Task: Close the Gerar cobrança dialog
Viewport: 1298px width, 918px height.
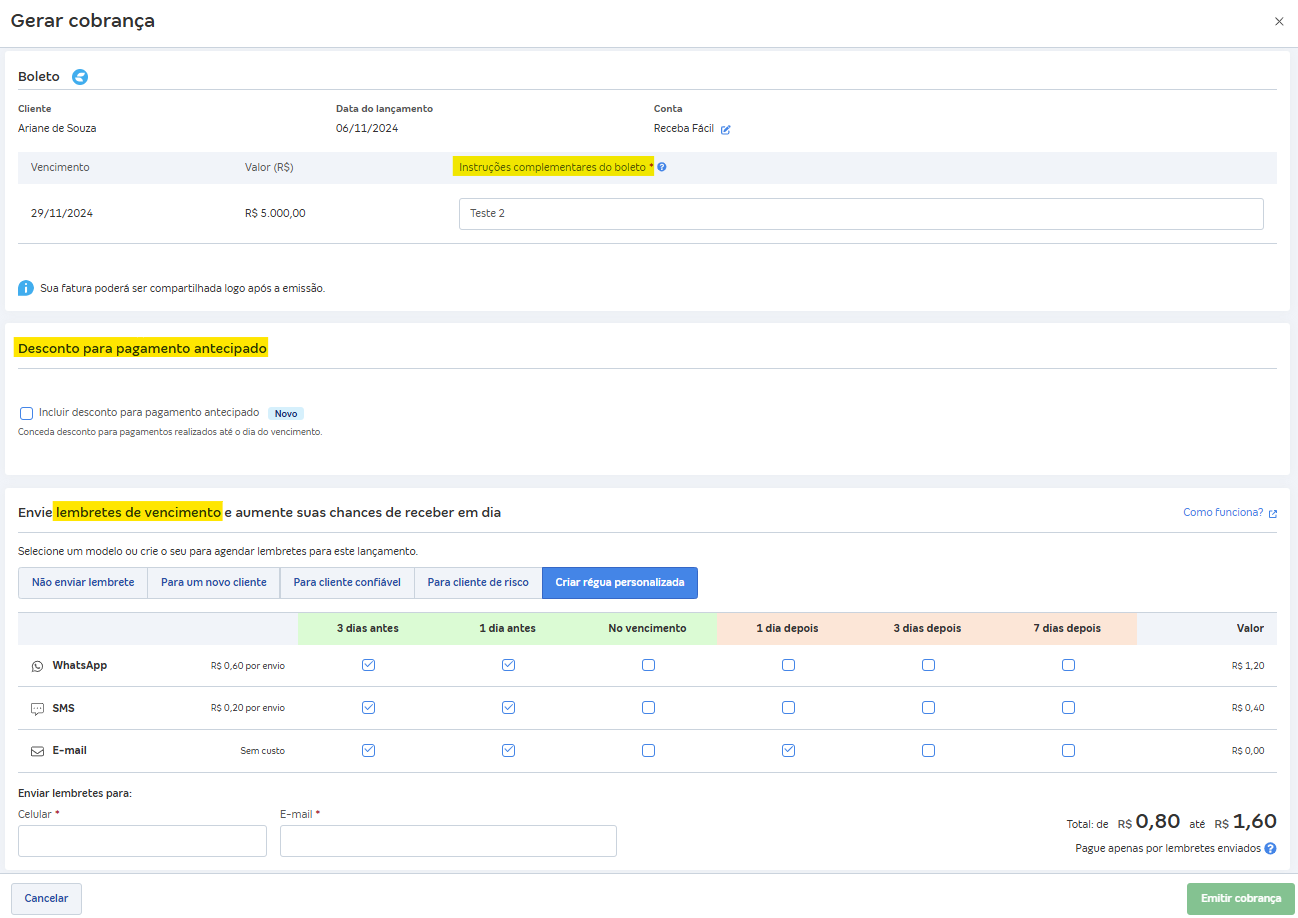Action: point(1279,21)
